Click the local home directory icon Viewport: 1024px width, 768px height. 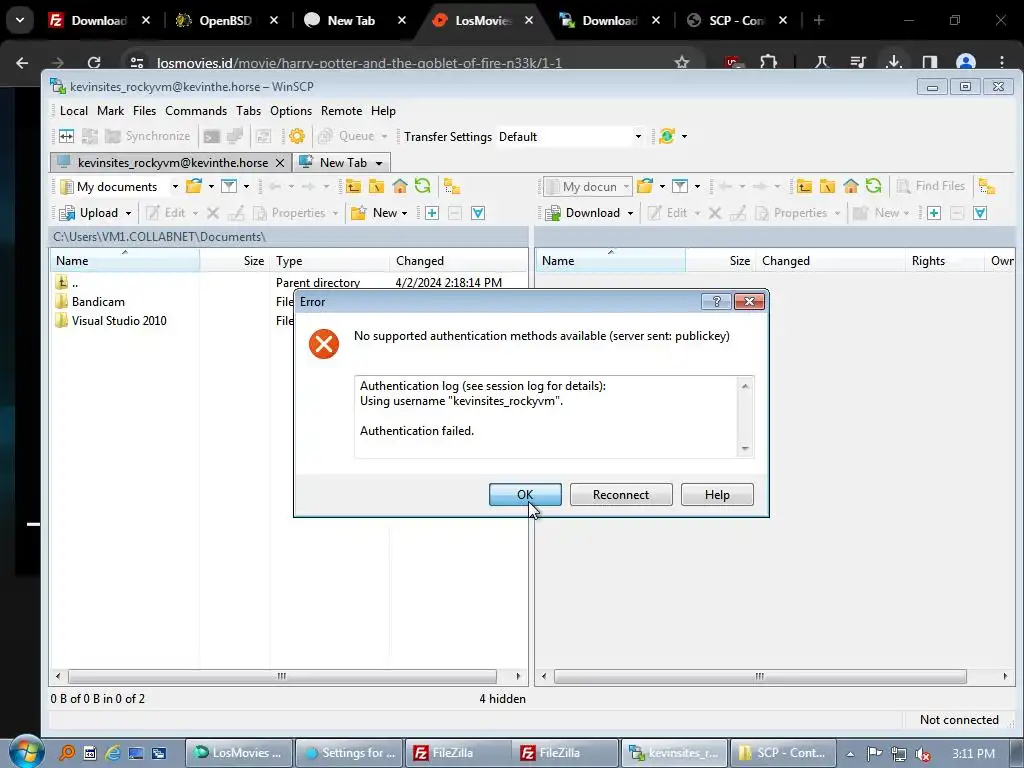tap(400, 186)
